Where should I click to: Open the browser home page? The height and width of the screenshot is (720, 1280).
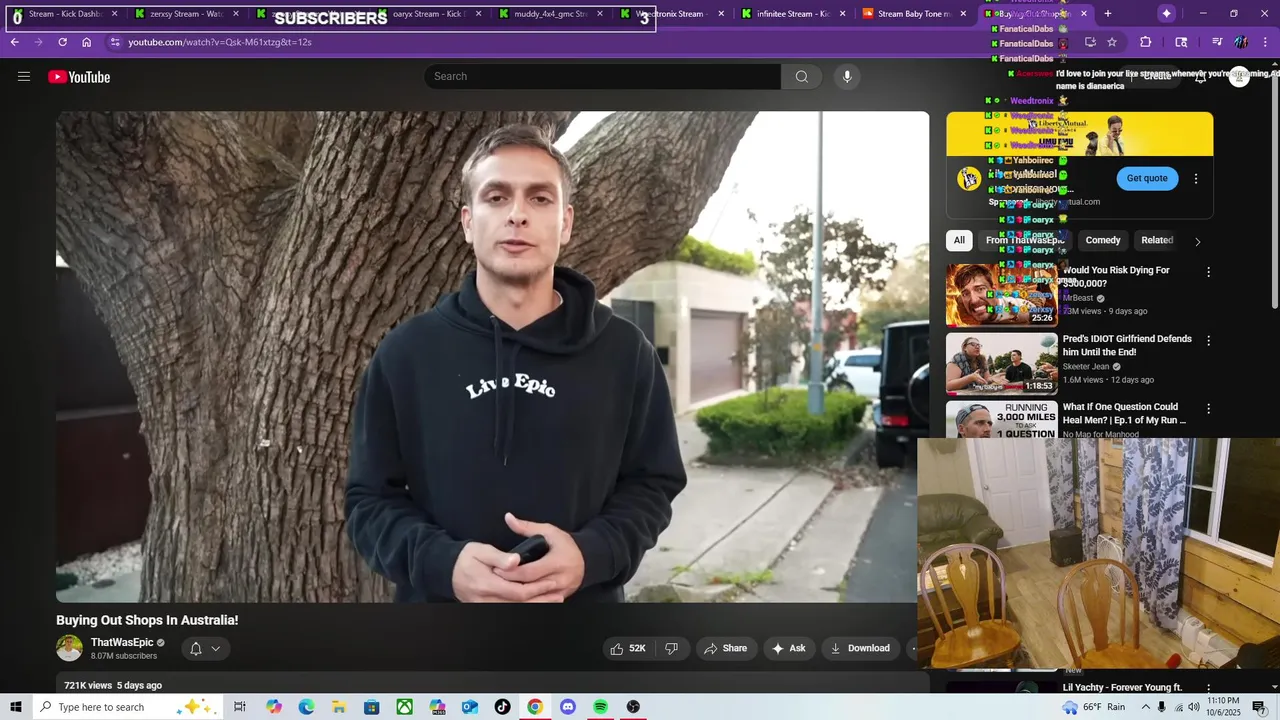[86, 42]
